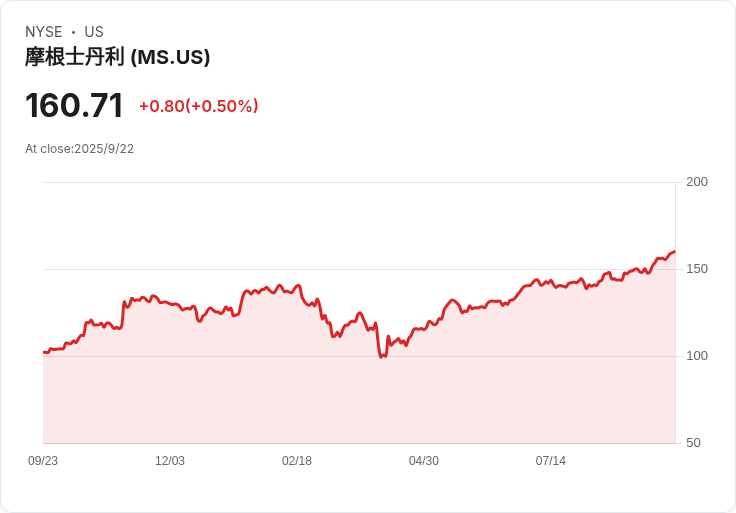736x513 pixels.
Task: Click the 200 label on price axis
Action: (x=697, y=182)
